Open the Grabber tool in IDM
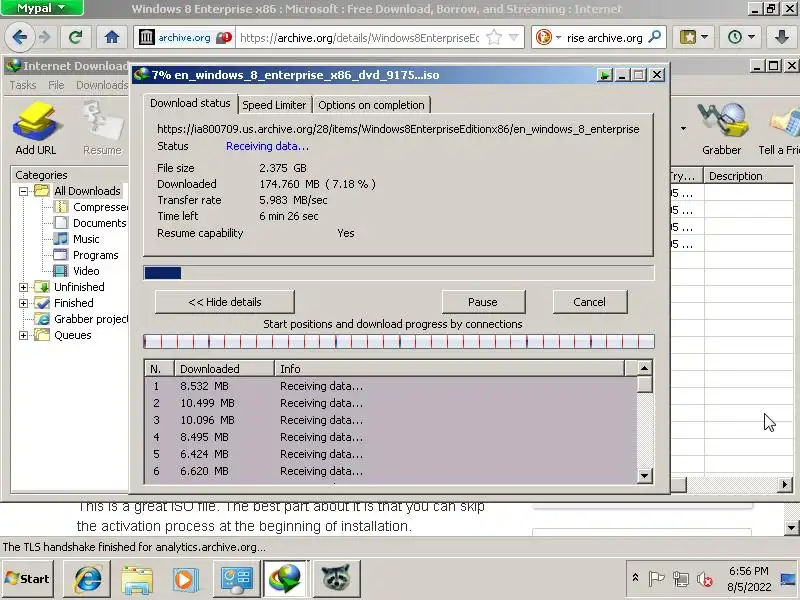This screenshot has width=800, height=600. click(721, 129)
